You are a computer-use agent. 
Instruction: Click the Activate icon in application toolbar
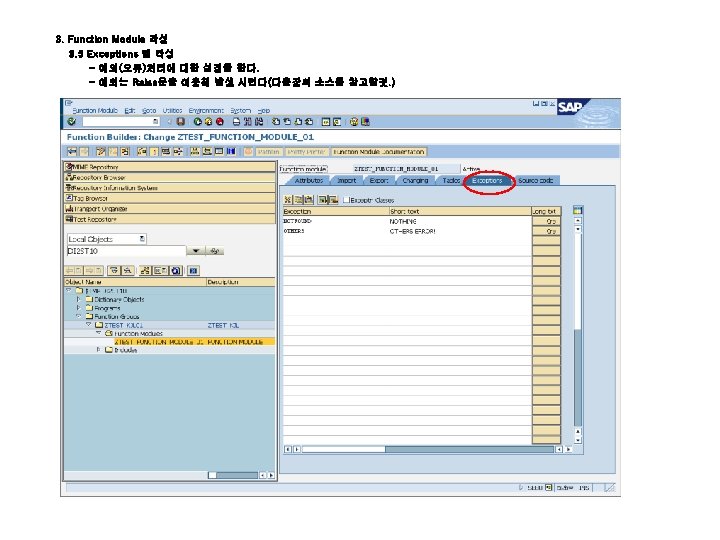154,152
